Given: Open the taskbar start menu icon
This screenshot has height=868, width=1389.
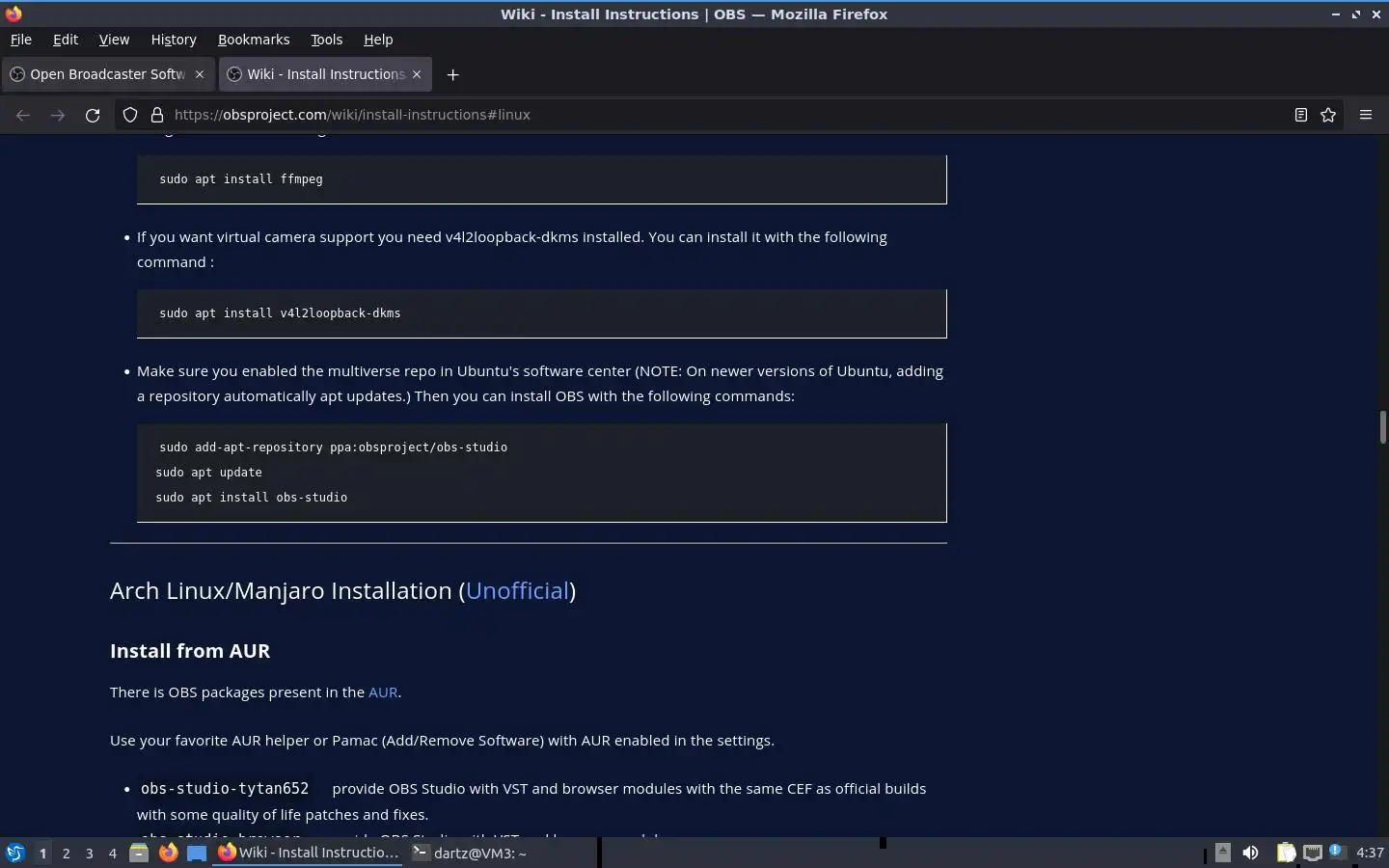Looking at the screenshot, I should (15, 853).
